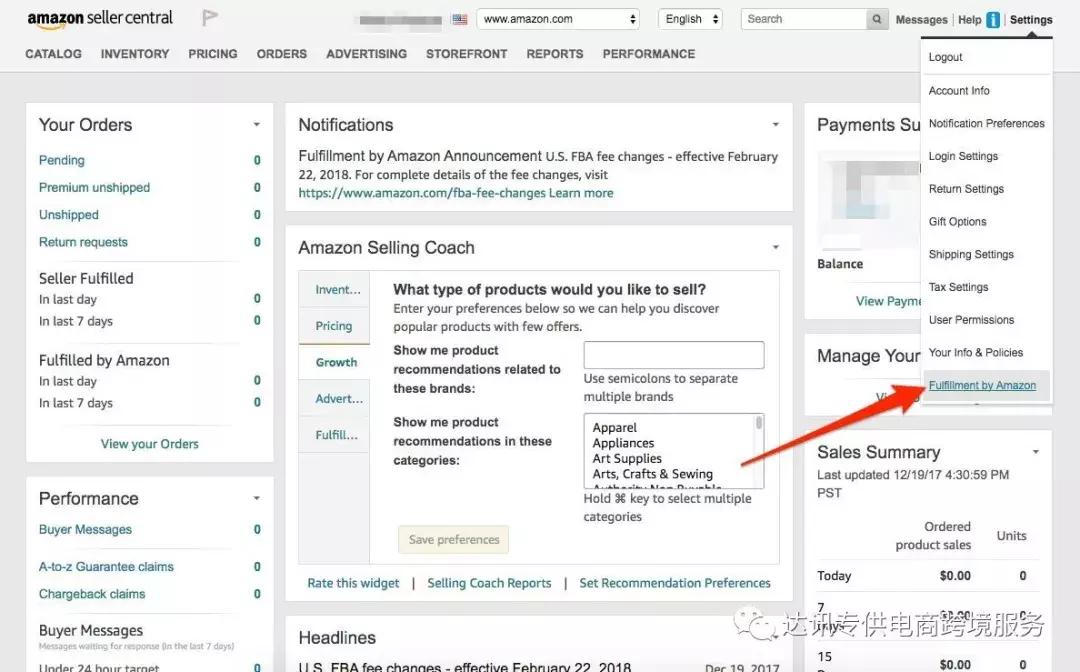
Task: Click the Amazon Seller Central logo
Action: pos(100,19)
